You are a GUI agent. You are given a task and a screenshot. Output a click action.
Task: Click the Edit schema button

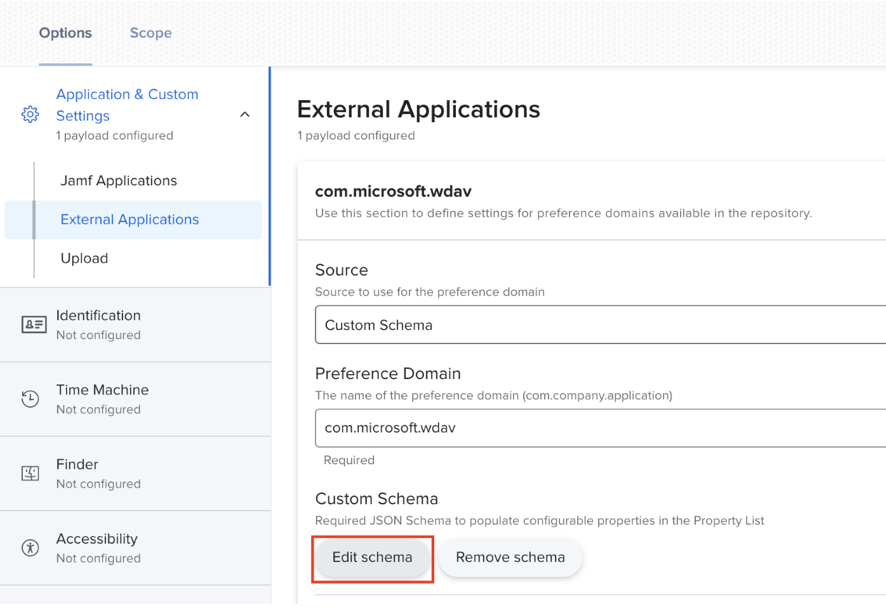tap(372, 558)
